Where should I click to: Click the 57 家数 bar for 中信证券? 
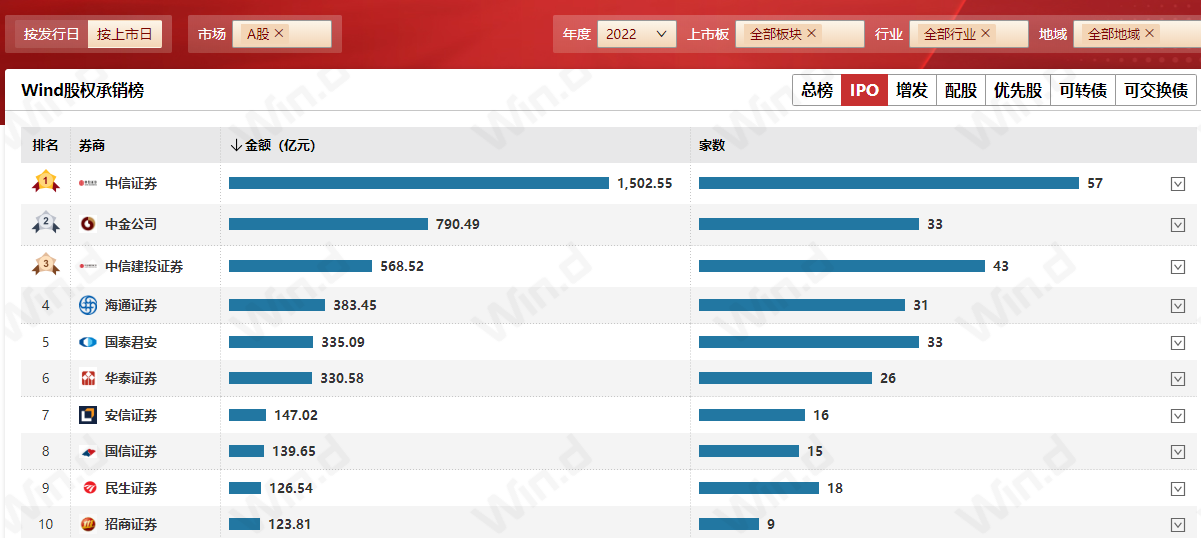click(x=889, y=183)
